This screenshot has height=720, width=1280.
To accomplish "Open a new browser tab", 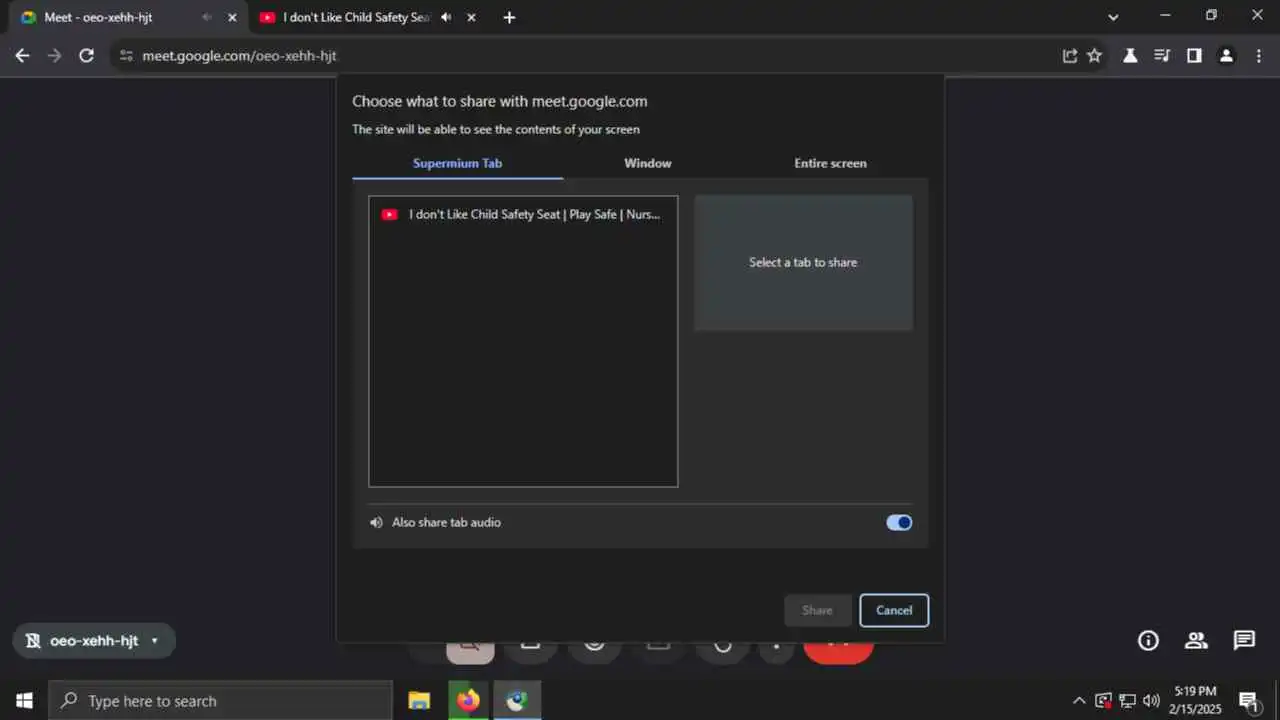I will (509, 17).
